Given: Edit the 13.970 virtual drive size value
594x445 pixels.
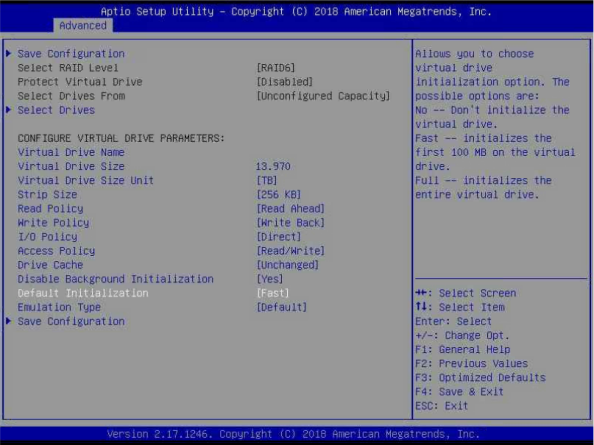Looking at the screenshot, I should [x=273, y=166].
